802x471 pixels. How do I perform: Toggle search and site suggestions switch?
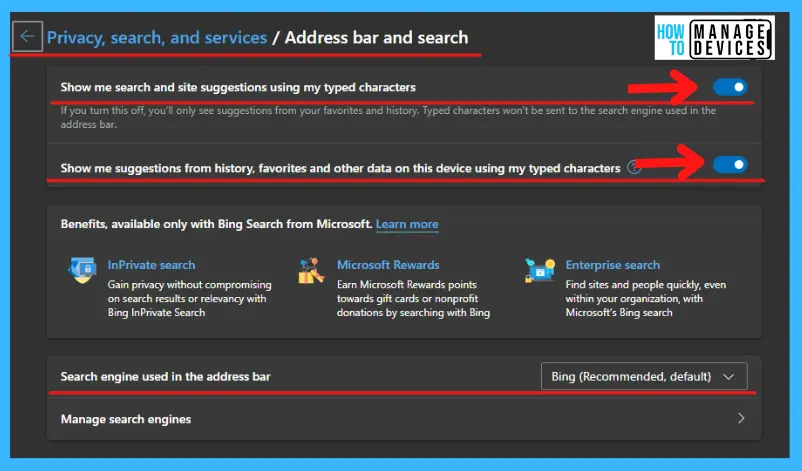(730, 87)
